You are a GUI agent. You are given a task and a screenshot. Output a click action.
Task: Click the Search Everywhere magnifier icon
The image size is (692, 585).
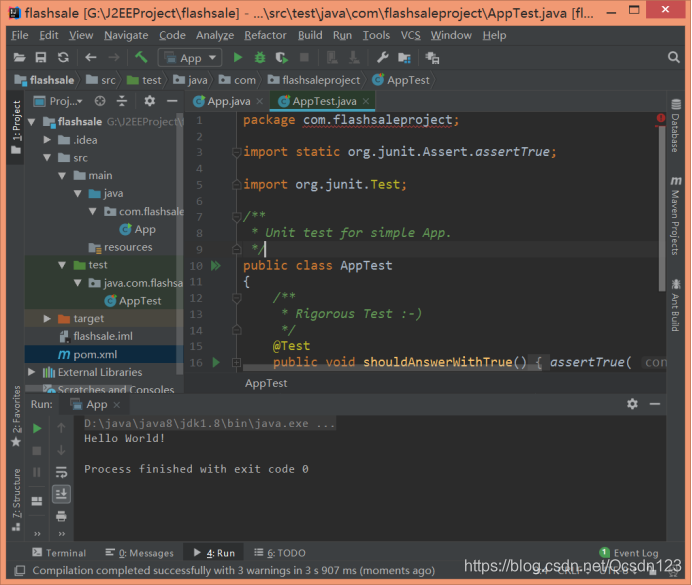[x=673, y=57]
